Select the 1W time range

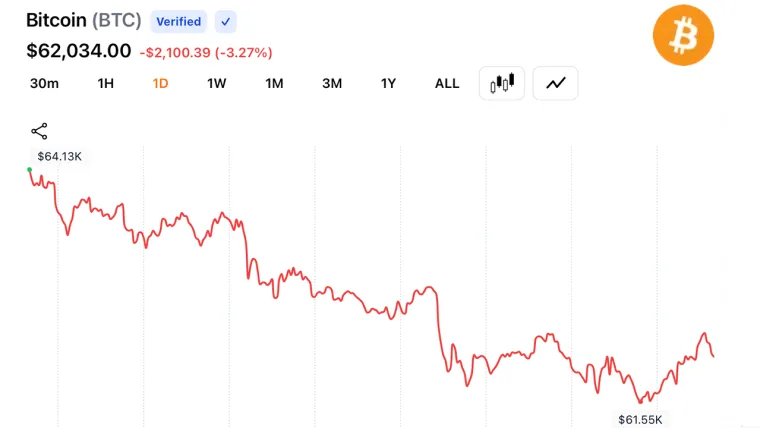pos(216,83)
